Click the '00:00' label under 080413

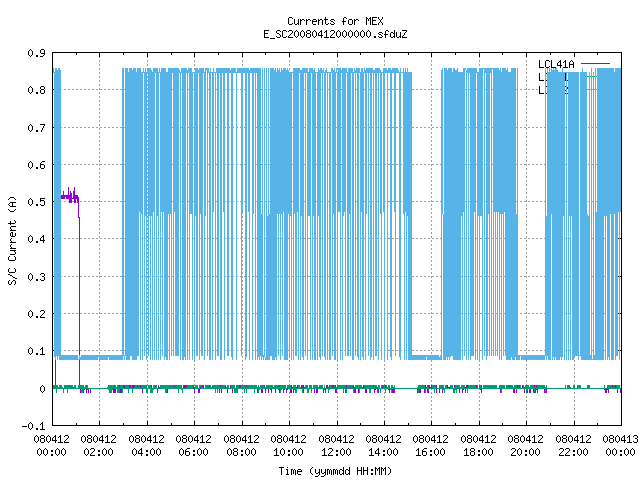pos(620,452)
